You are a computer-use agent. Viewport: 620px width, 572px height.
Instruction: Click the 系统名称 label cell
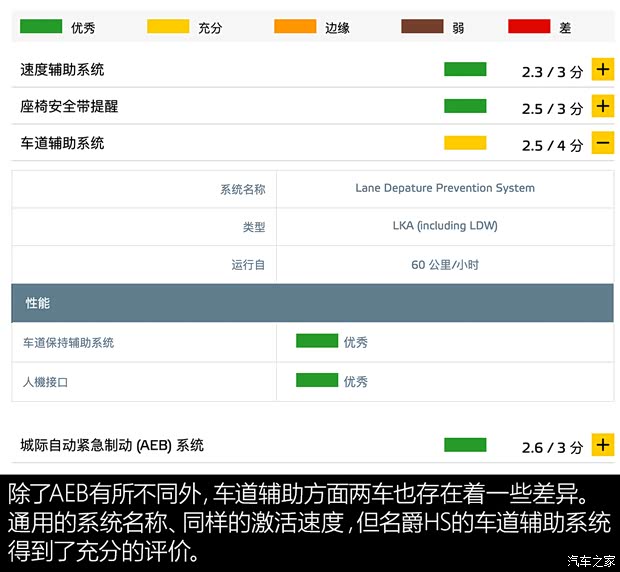[144, 189]
